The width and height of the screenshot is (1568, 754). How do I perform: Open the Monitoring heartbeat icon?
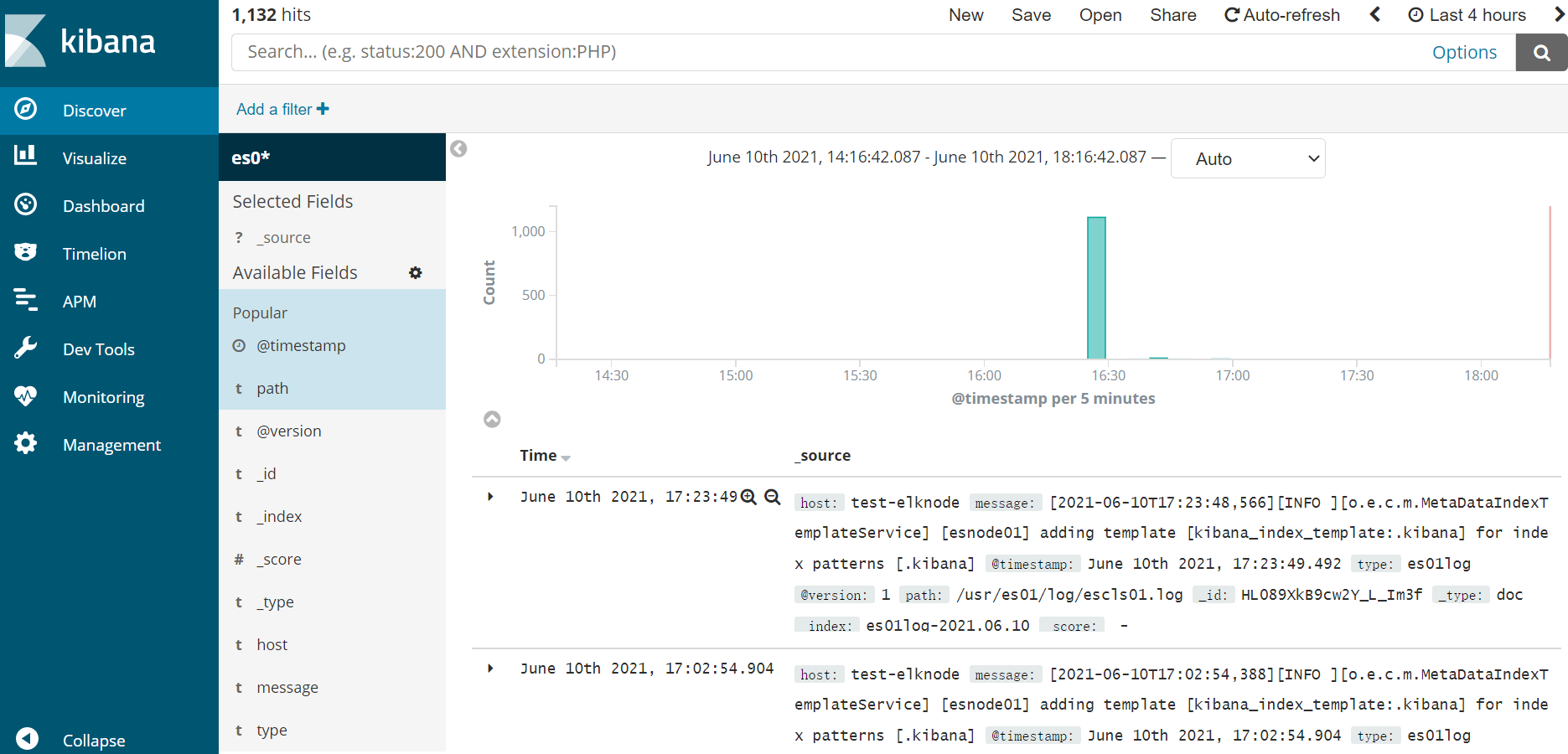click(26, 395)
